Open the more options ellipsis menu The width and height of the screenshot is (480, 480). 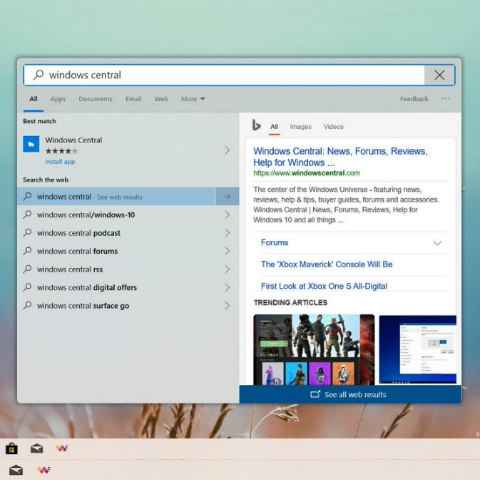pos(446,99)
